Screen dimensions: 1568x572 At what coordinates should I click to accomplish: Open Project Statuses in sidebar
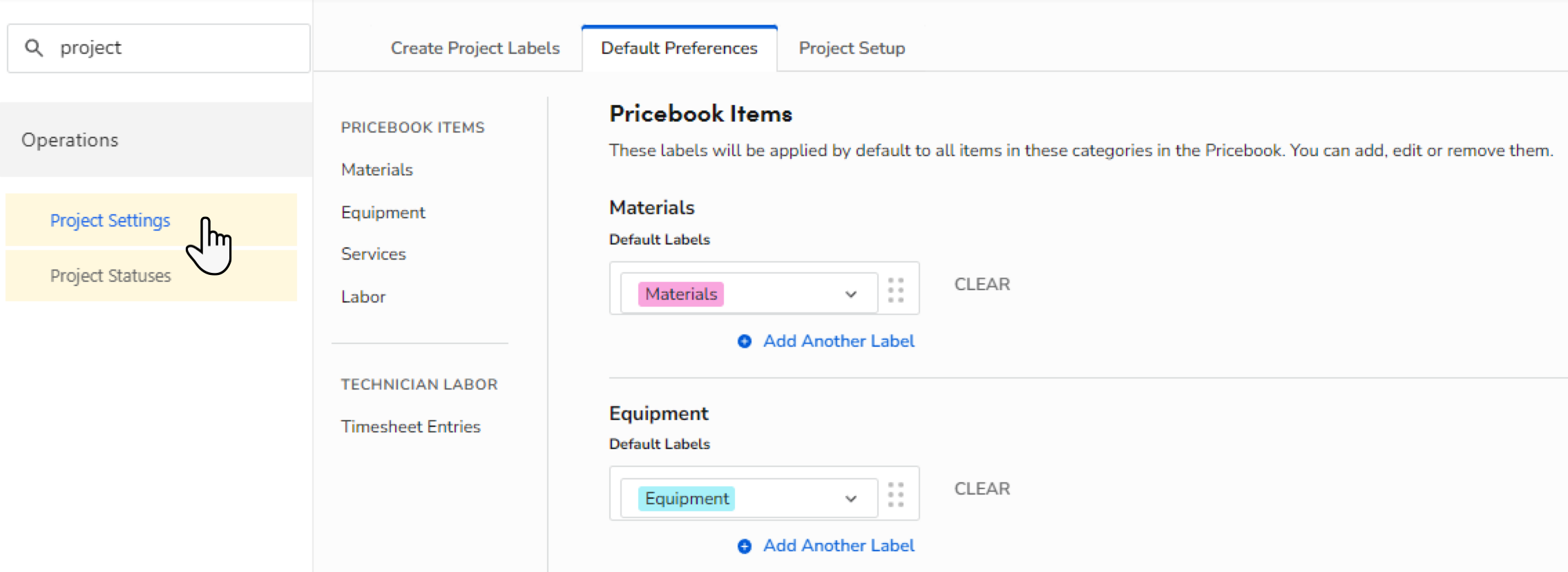111,276
